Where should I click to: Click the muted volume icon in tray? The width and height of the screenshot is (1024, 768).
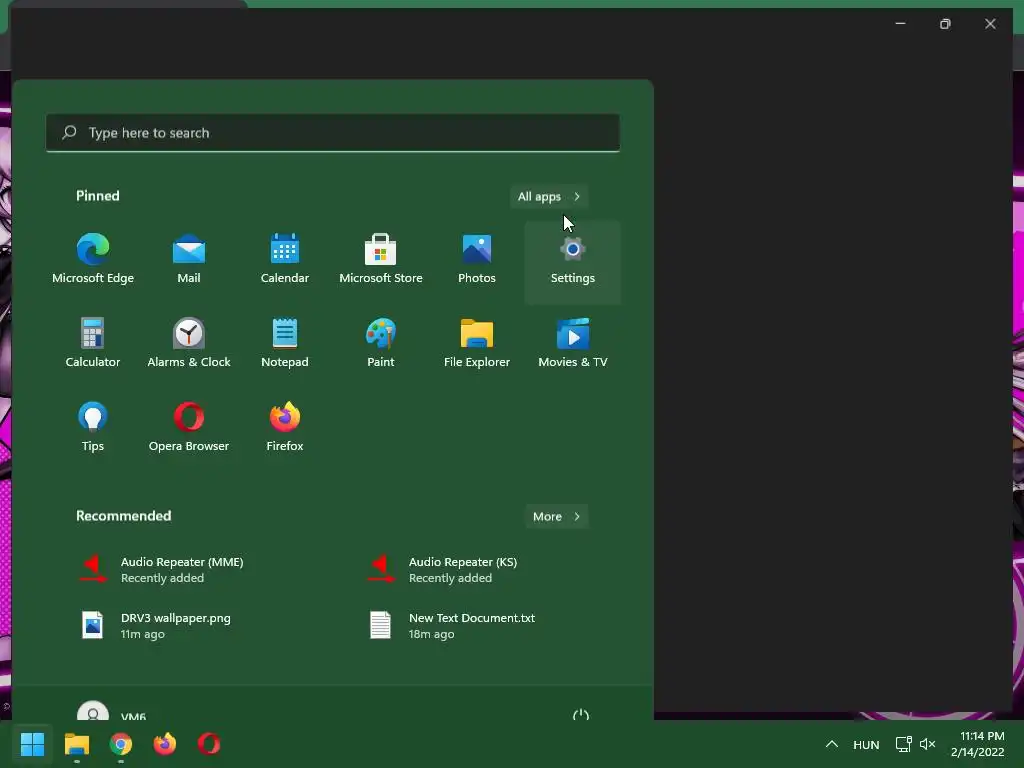[927, 744]
